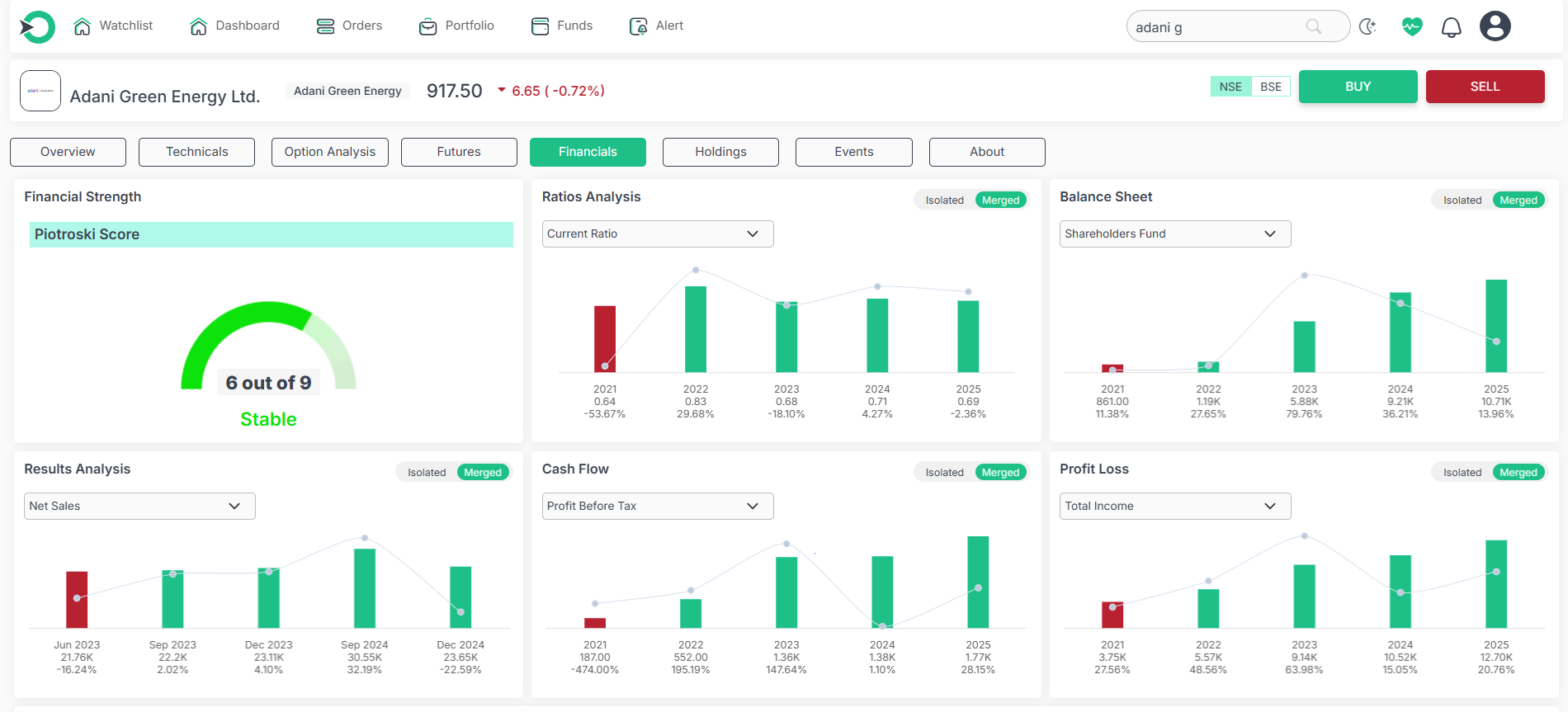Click 2025 bar in Cash Flow chart
1568x712 pixels.
[978, 582]
